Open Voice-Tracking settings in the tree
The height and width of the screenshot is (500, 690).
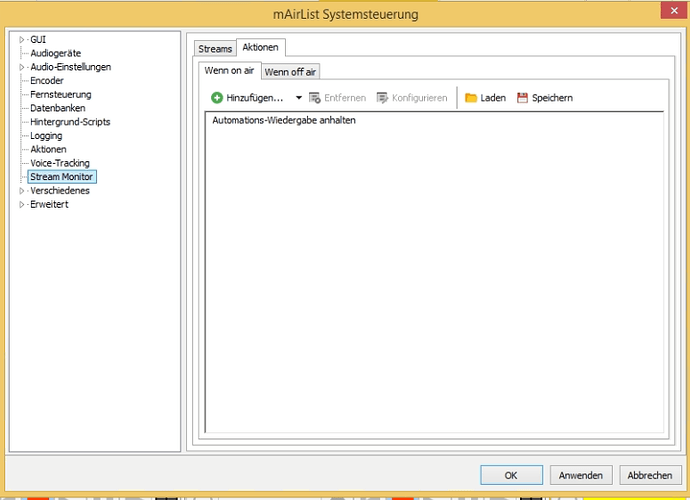click(60, 163)
